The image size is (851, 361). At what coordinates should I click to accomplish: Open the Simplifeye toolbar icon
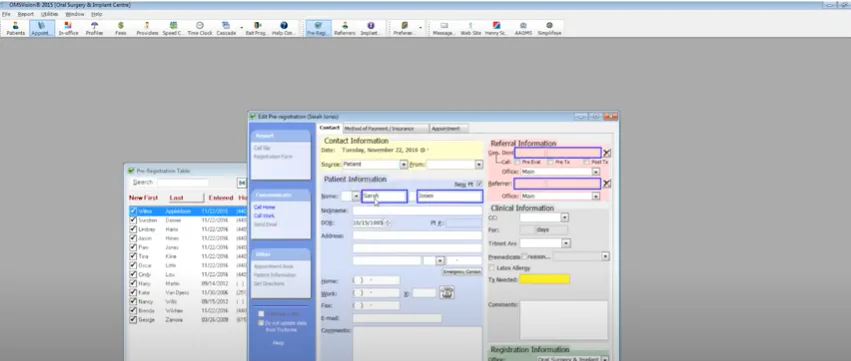click(549, 28)
